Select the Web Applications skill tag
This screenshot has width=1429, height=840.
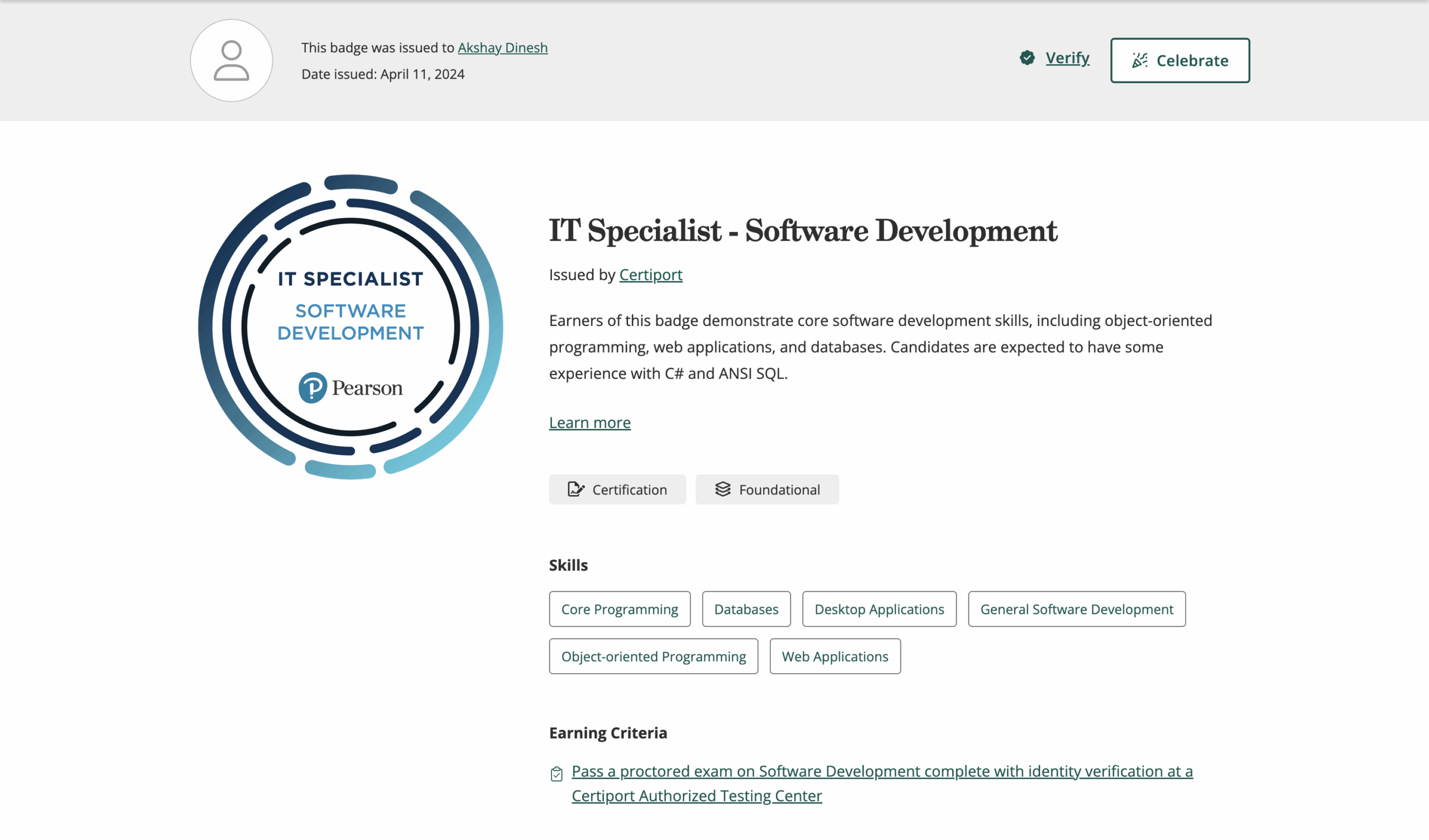tap(835, 656)
